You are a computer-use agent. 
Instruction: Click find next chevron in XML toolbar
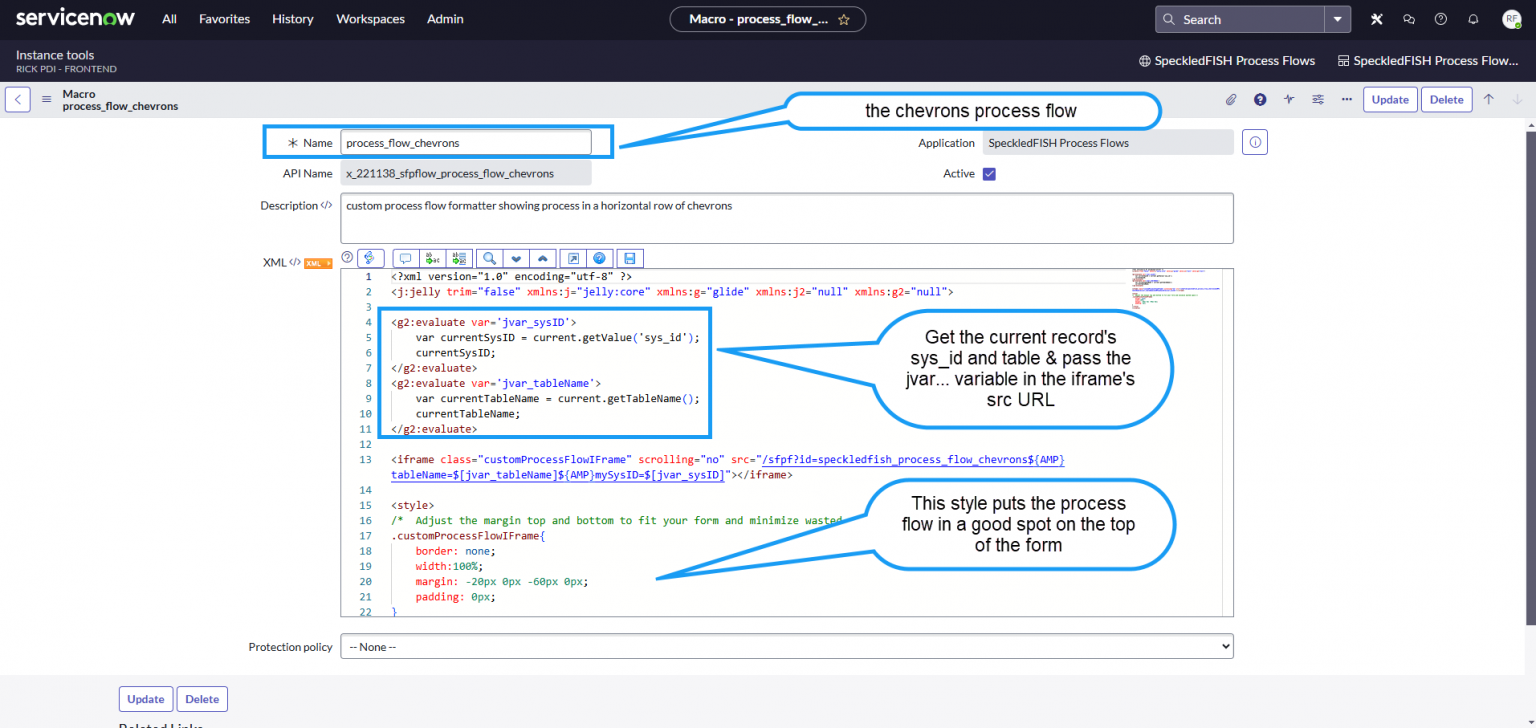click(516, 258)
